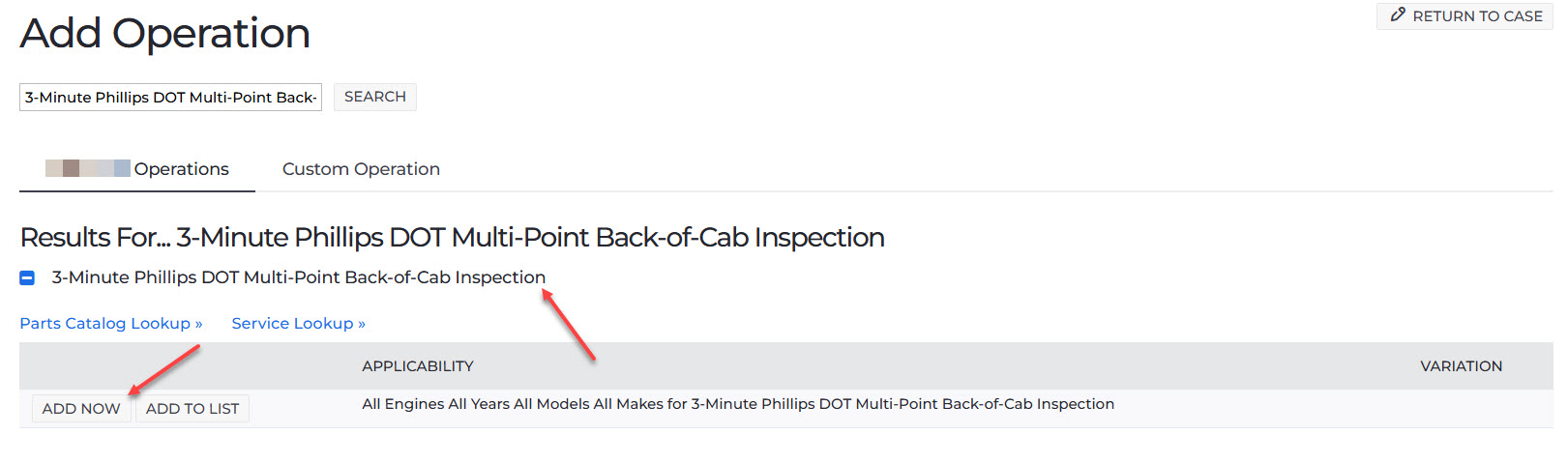Viewport: 1568px width, 464px height.
Task: Click the blurred logo on the Operations tab
Action: (88, 168)
